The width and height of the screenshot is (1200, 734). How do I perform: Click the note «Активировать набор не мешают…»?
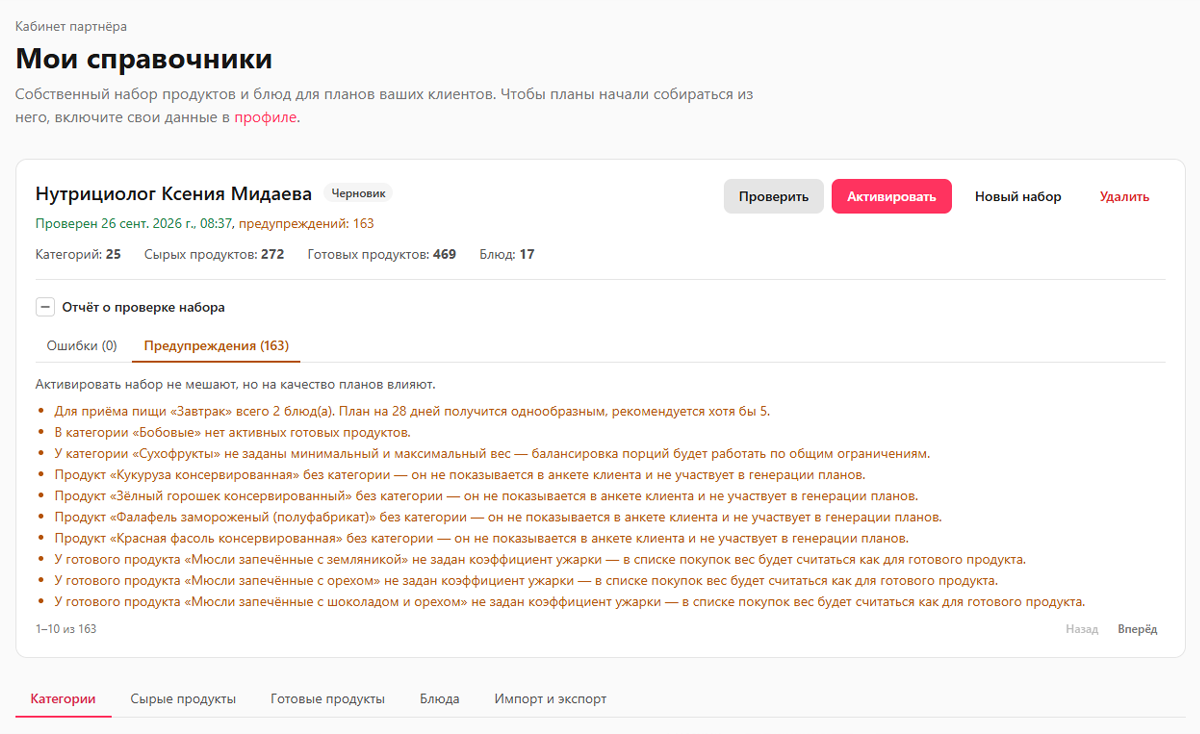tap(236, 384)
